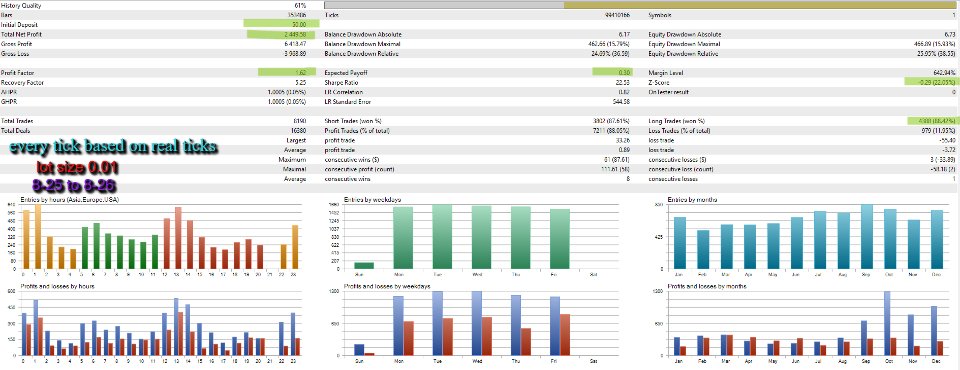Click the blue Oct bar in monthly profits chart
Screen dimensions: 960x370
pos(887,323)
